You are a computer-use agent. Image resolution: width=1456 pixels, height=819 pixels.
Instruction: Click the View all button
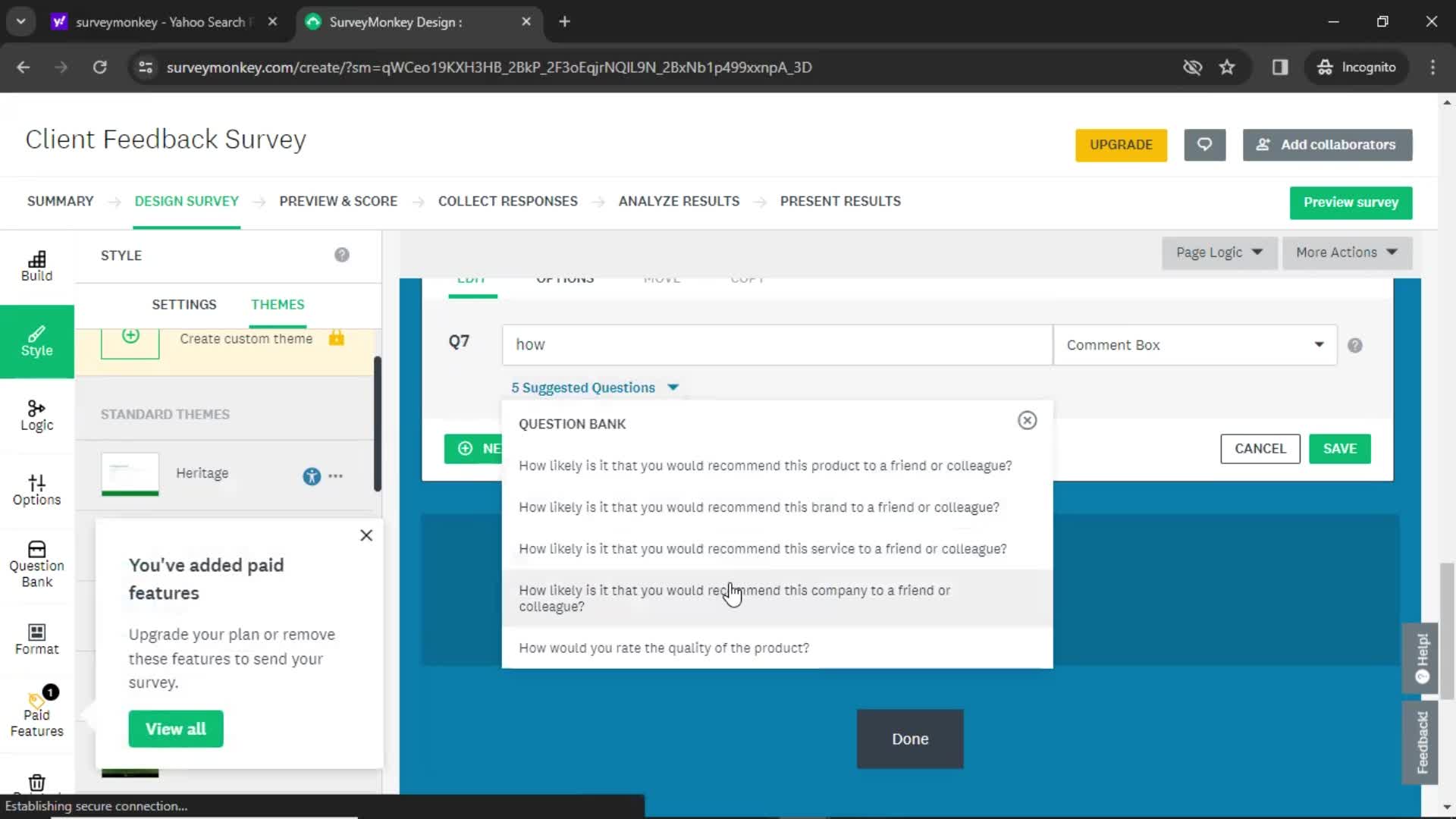pos(175,729)
